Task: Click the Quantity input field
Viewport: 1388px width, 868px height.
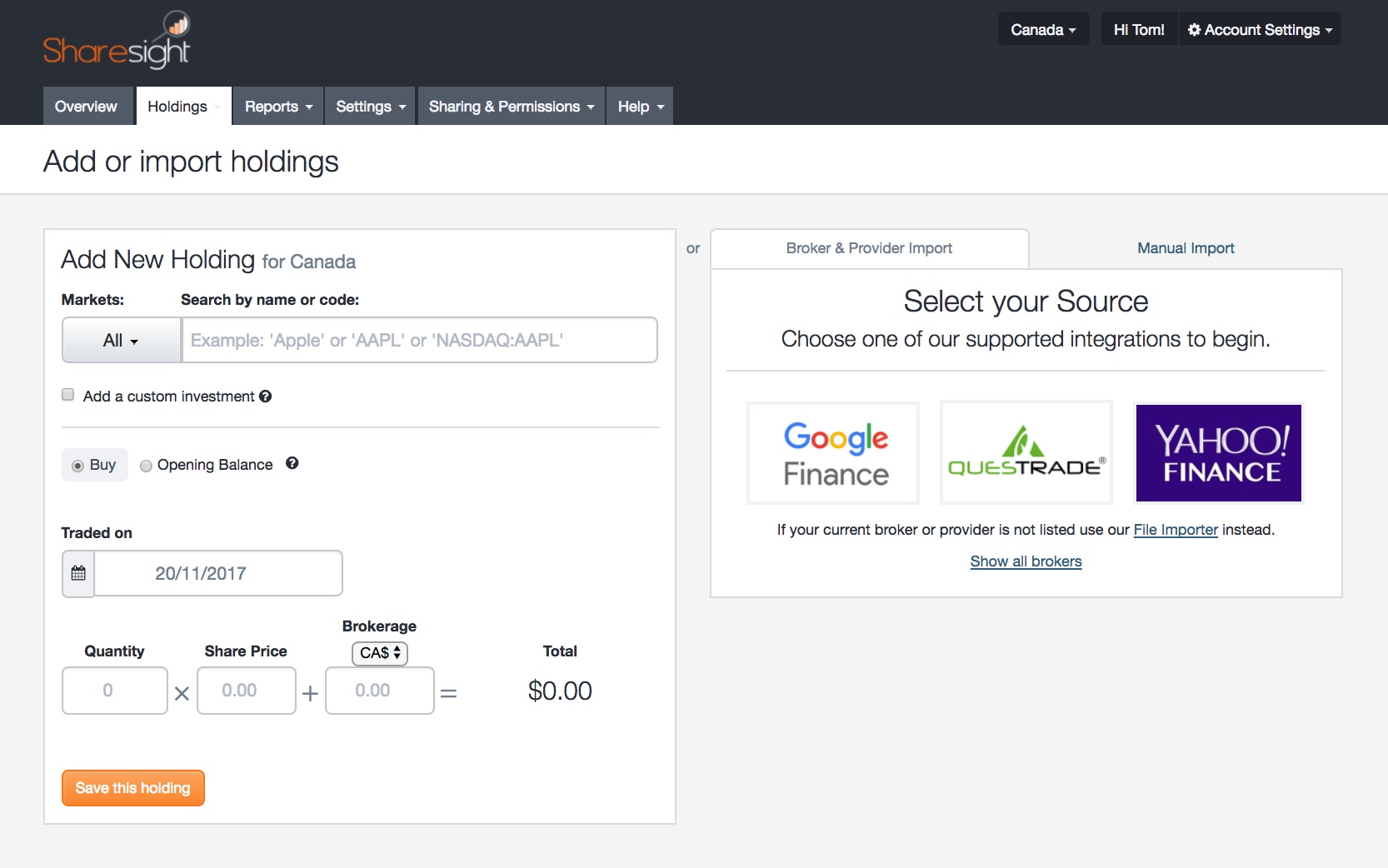Action: coord(114,691)
